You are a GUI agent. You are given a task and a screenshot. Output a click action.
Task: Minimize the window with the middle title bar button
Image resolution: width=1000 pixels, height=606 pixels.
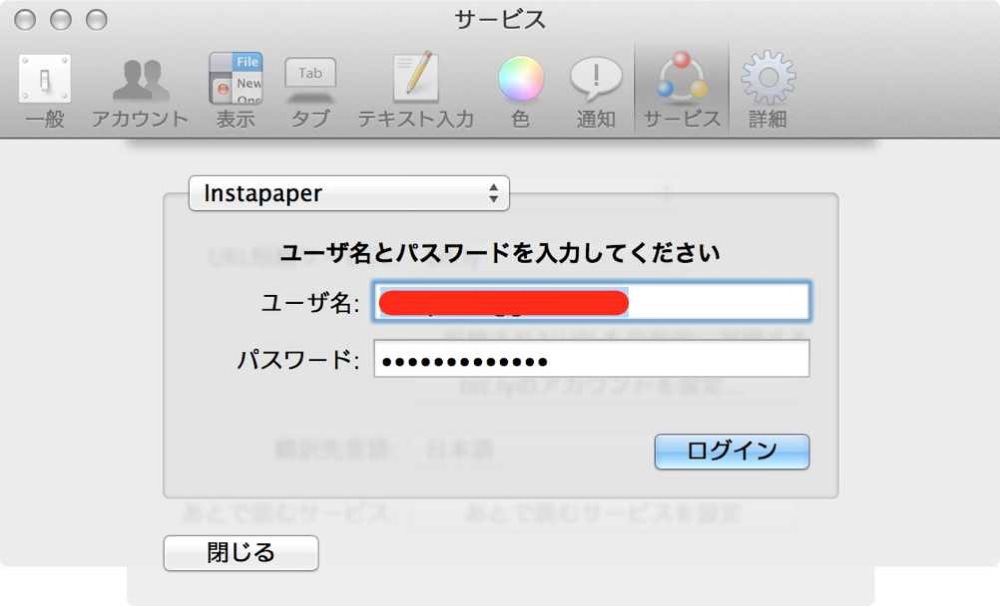tap(61, 20)
